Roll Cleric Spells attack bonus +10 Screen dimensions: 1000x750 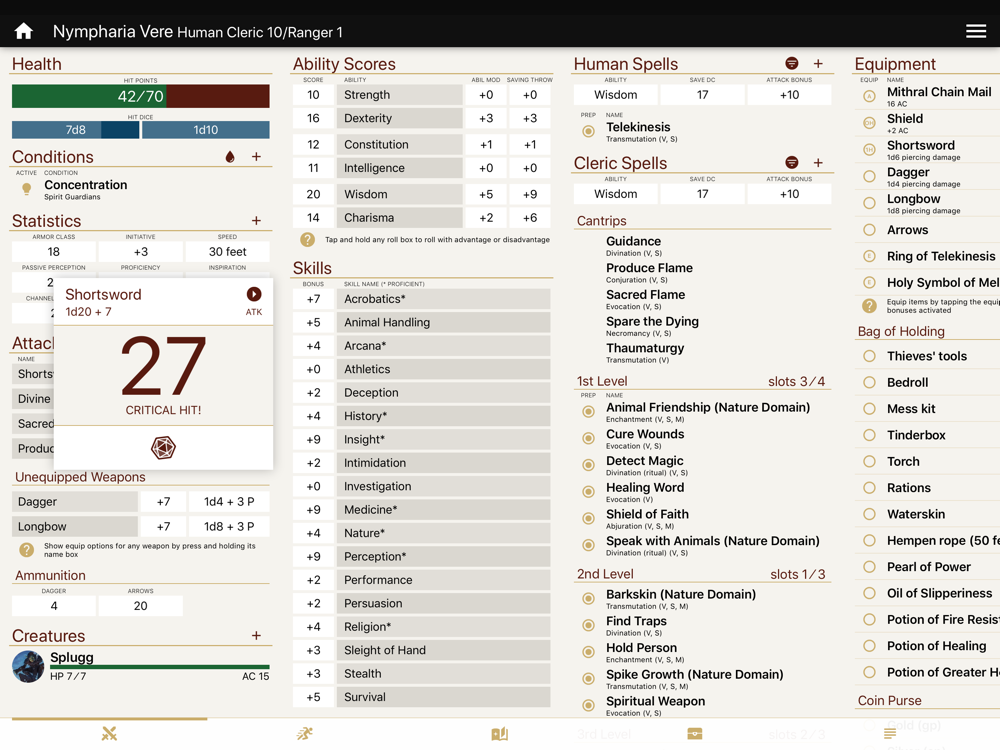pyautogui.click(x=790, y=194)
